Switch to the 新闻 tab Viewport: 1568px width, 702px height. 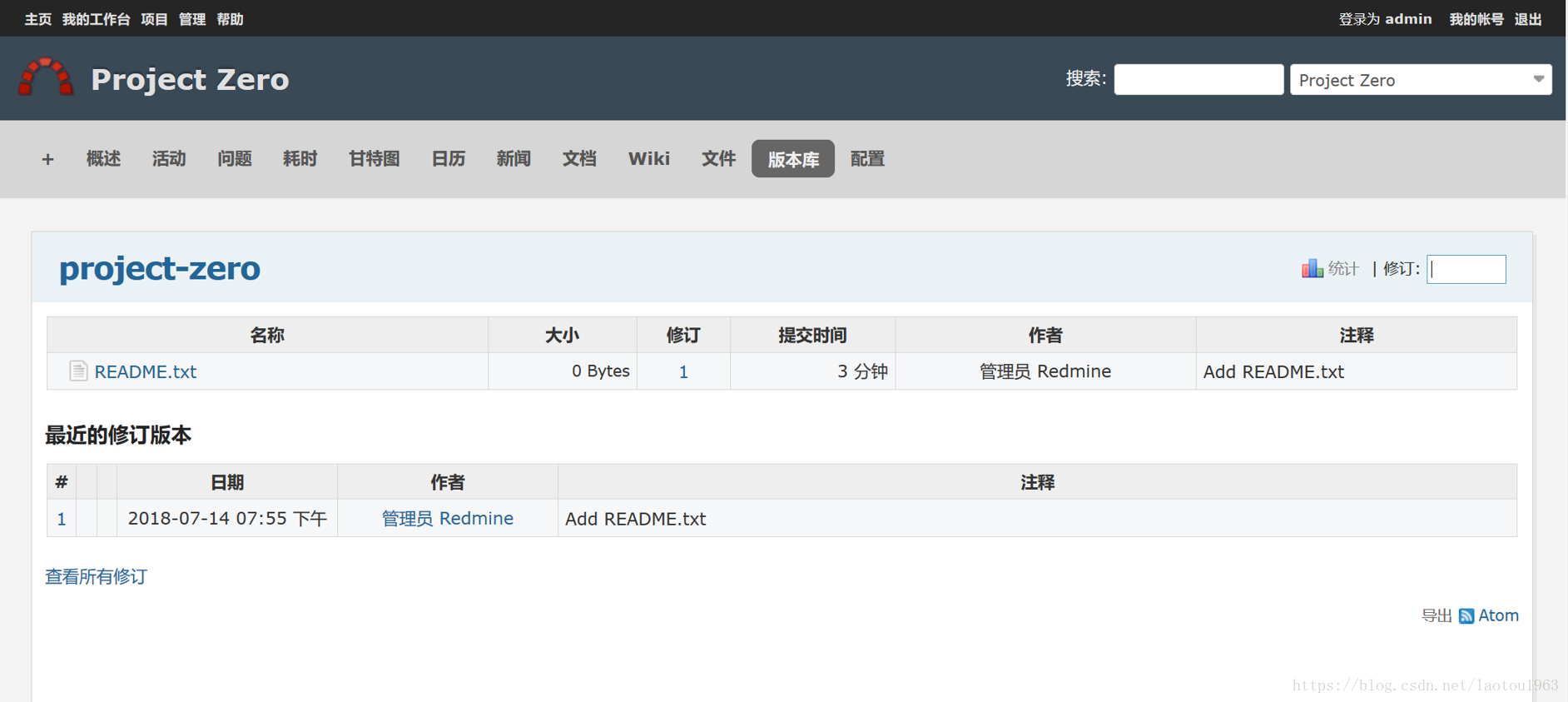514,158
